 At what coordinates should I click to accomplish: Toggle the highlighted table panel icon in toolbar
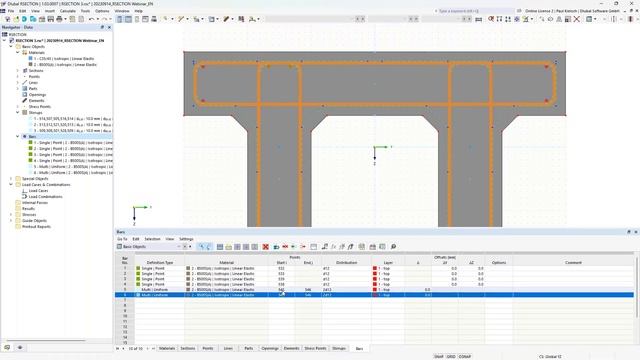pos(128,19)
